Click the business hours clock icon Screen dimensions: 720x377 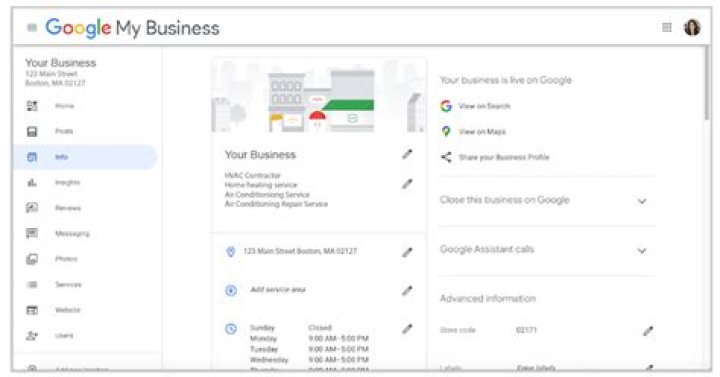click(x=231, y=329)
